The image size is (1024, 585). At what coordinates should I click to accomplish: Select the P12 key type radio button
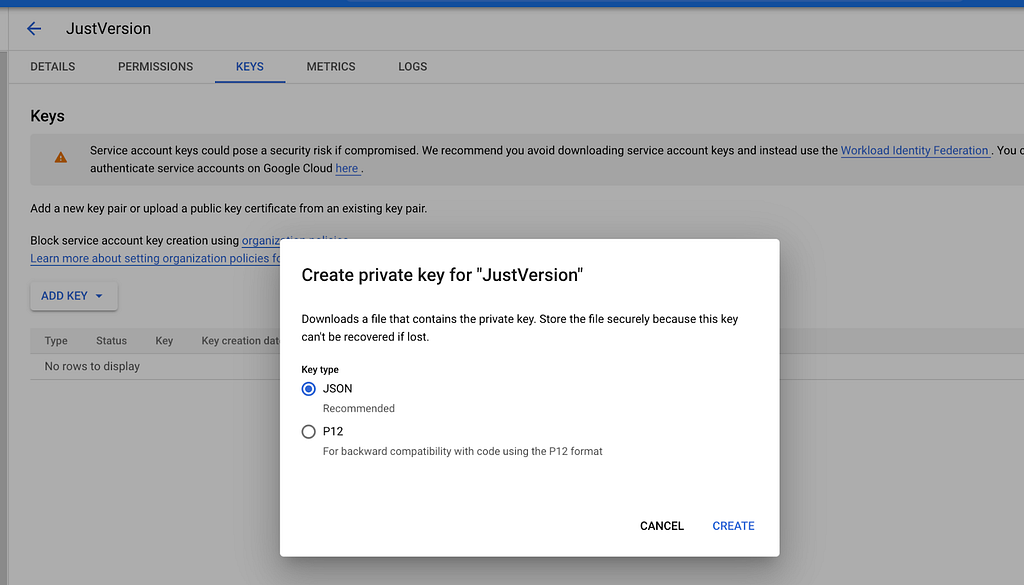(308, 432)
